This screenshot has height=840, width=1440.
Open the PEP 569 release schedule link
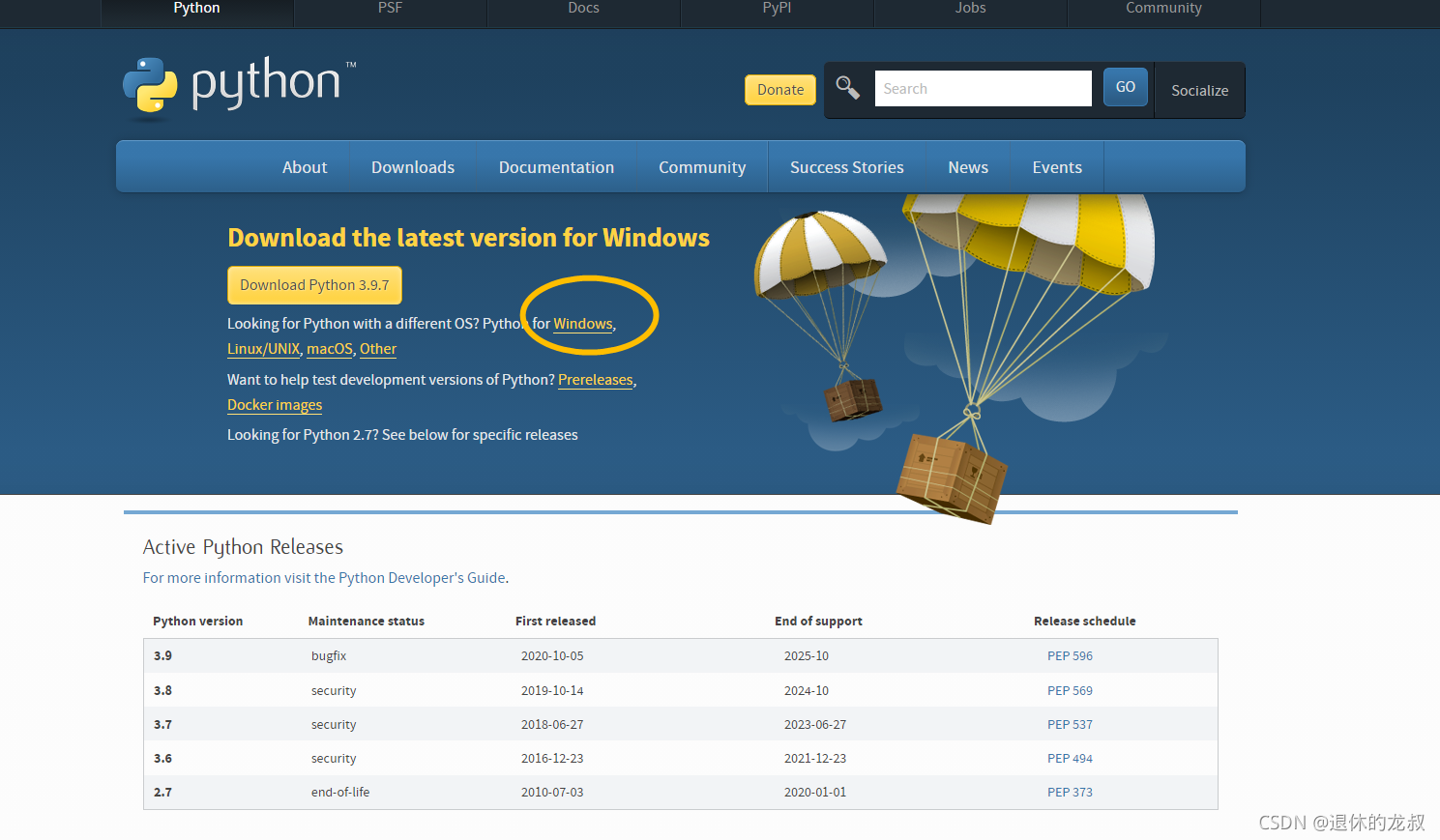coord(1070,691)
